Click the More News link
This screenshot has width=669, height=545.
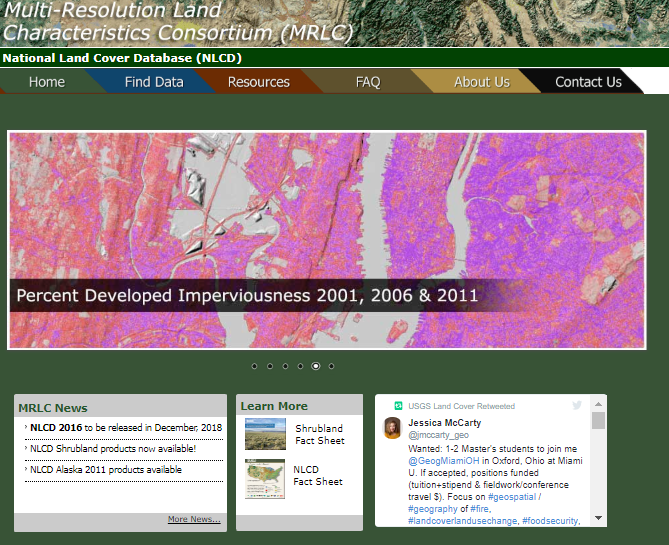pos(194,519)
